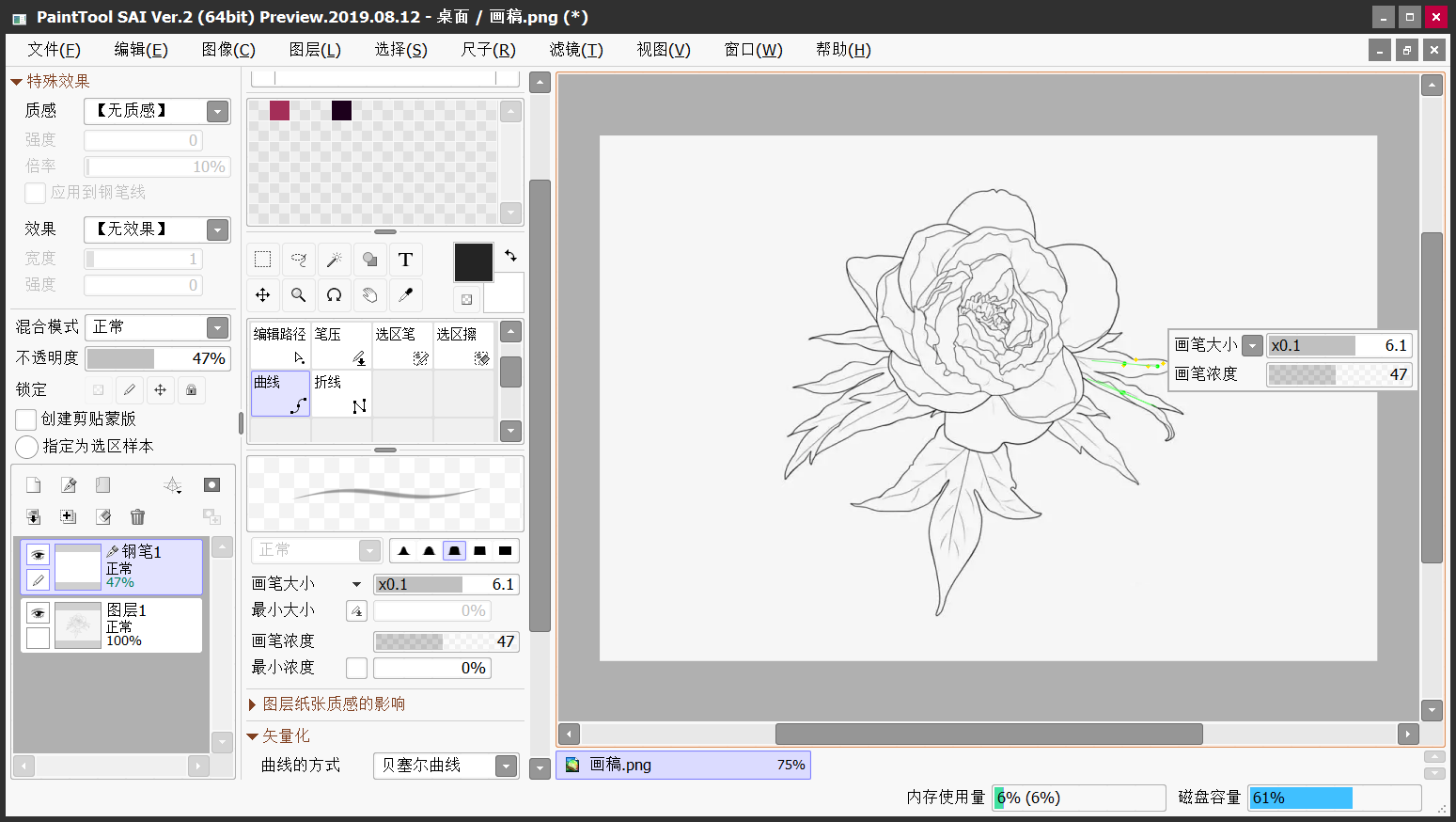Clear the current layer
This screenshot has width=1456, height=822.
point(103,516)
